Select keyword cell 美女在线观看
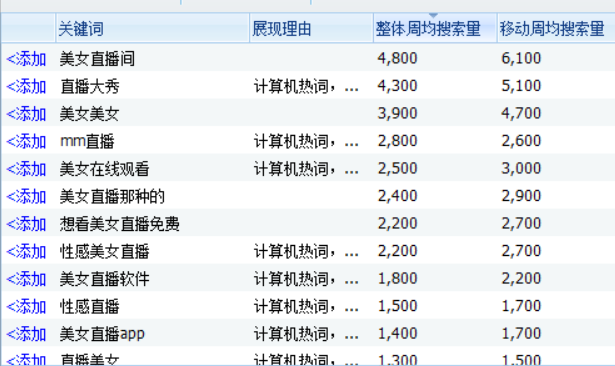615x366 pixels. 104,169
